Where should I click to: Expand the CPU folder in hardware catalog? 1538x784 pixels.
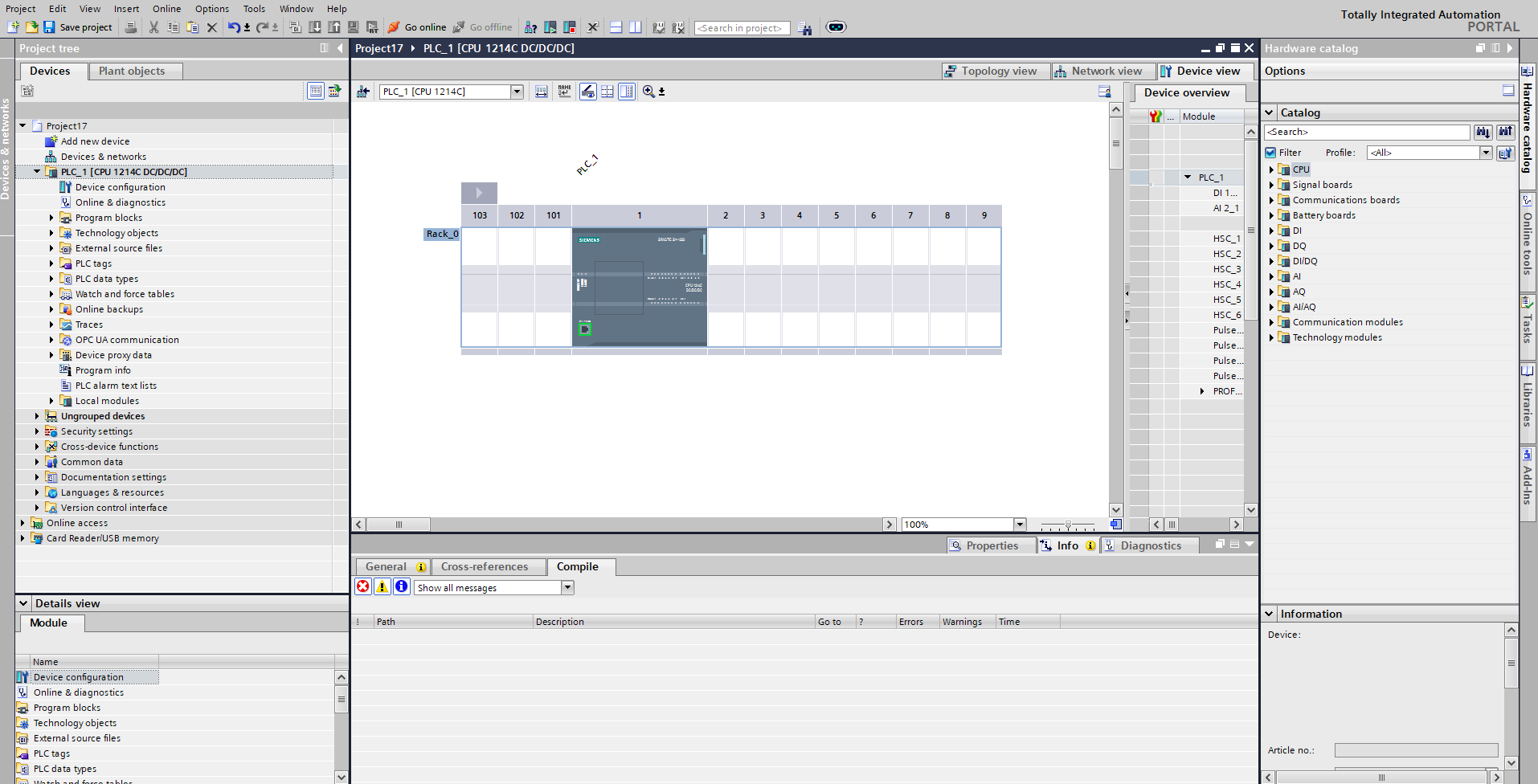point(1271,169)
